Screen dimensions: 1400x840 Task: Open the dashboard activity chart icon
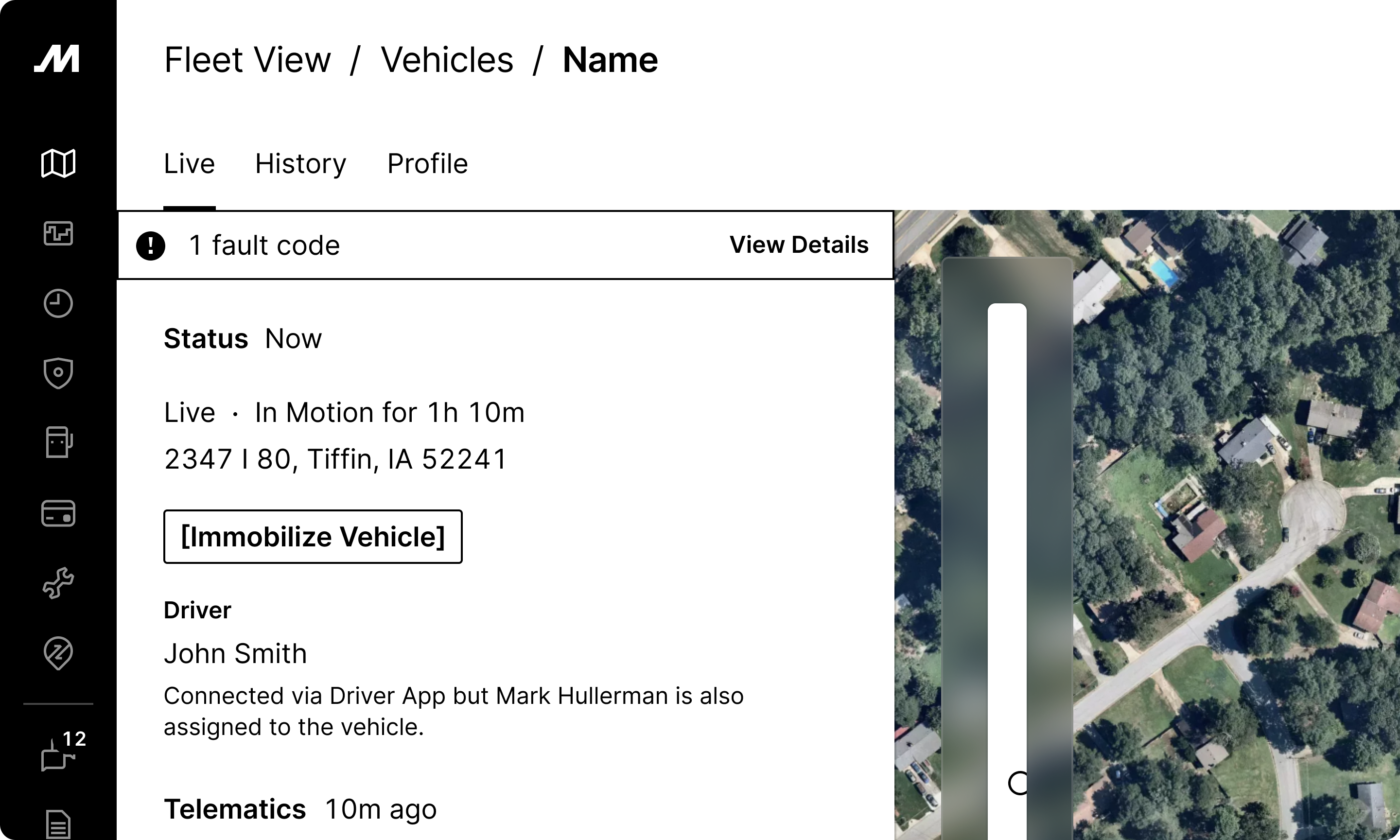click(58, 233)
